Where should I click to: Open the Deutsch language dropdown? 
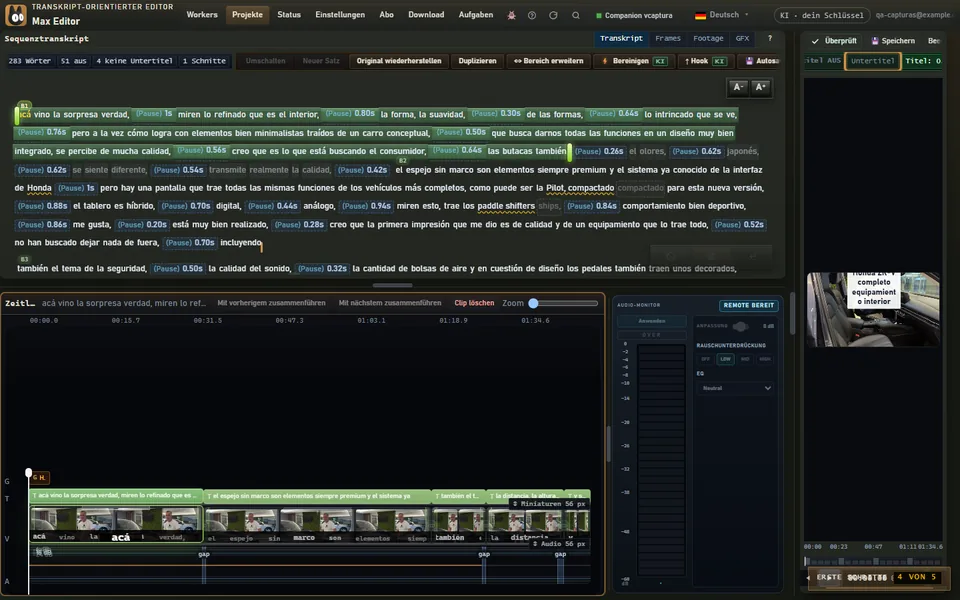(721, 15)
